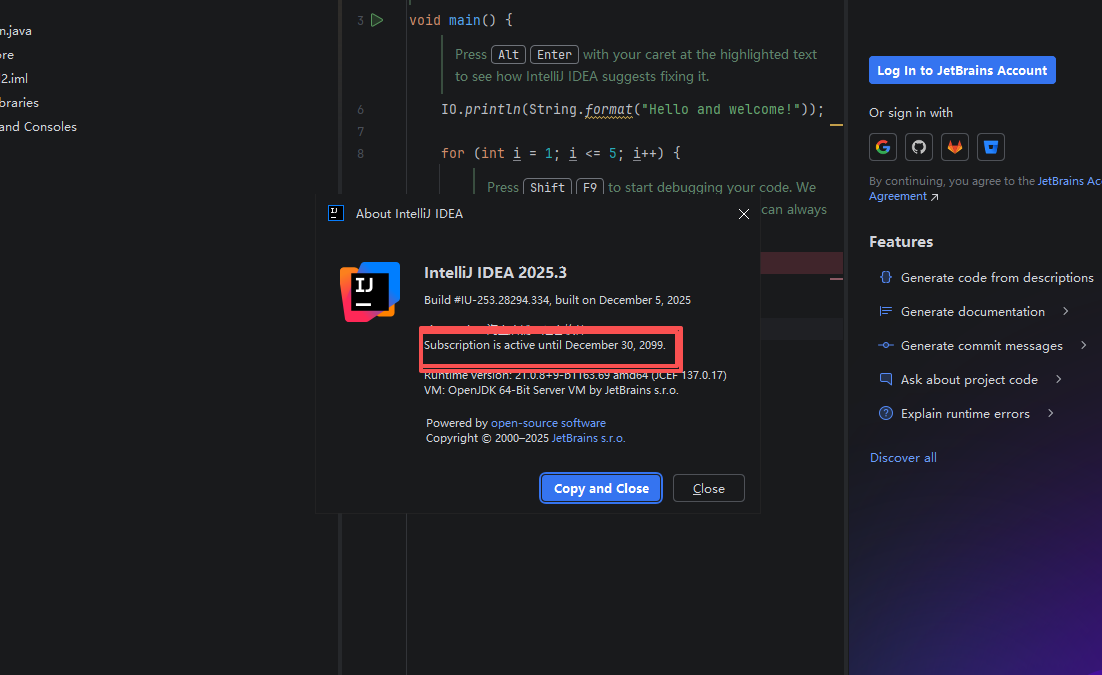The height and width of the screenshot is (675, 1102).
Task: Select the Scratches and Consoles tree row
Action: pos(39,127)
